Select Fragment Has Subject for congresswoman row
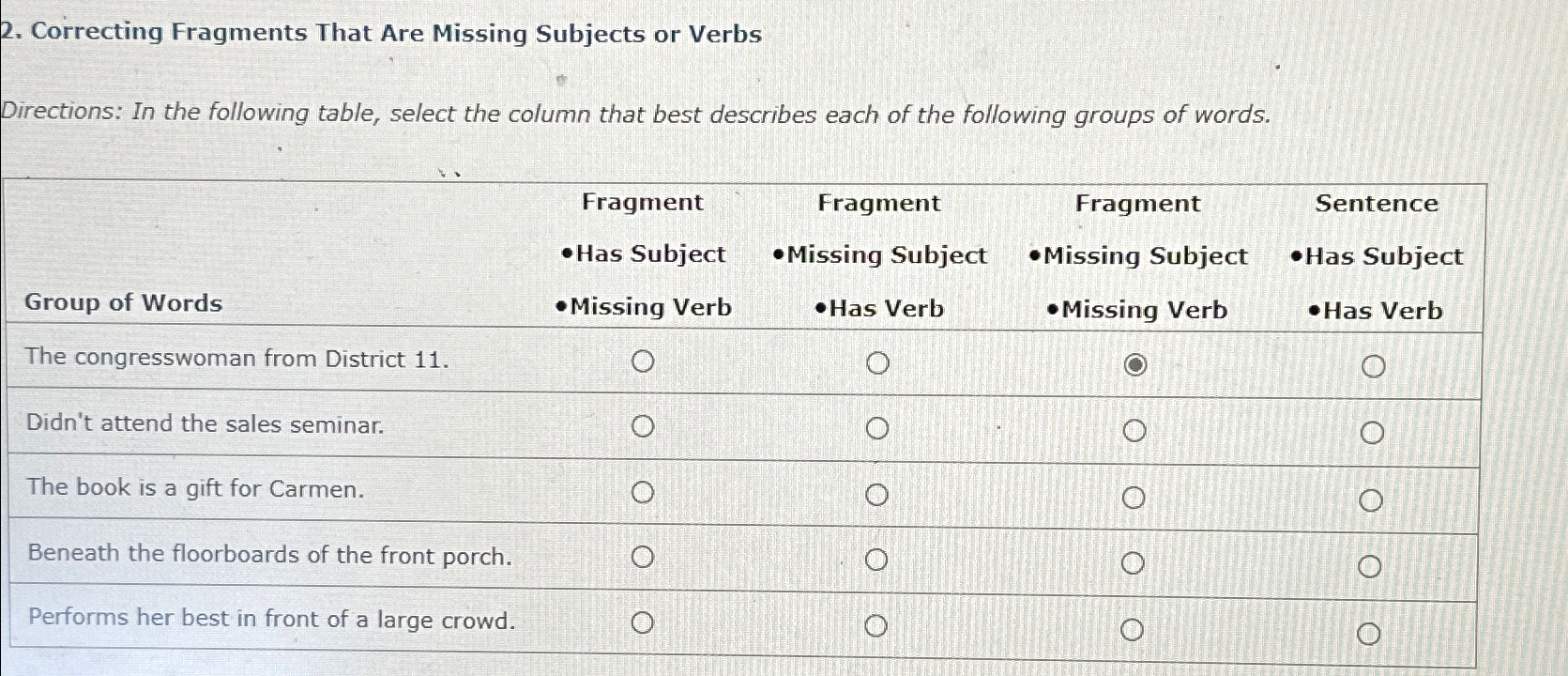Viewport: 1568px width, 676px height. [645, 361]
